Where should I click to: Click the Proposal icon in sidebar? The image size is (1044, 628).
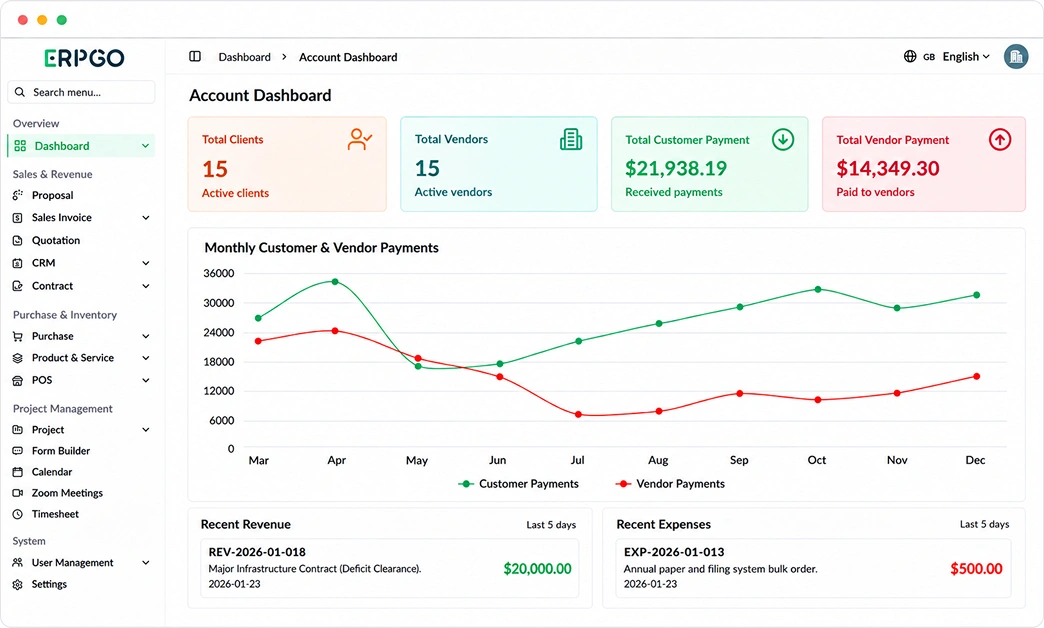tap(18, 195)
